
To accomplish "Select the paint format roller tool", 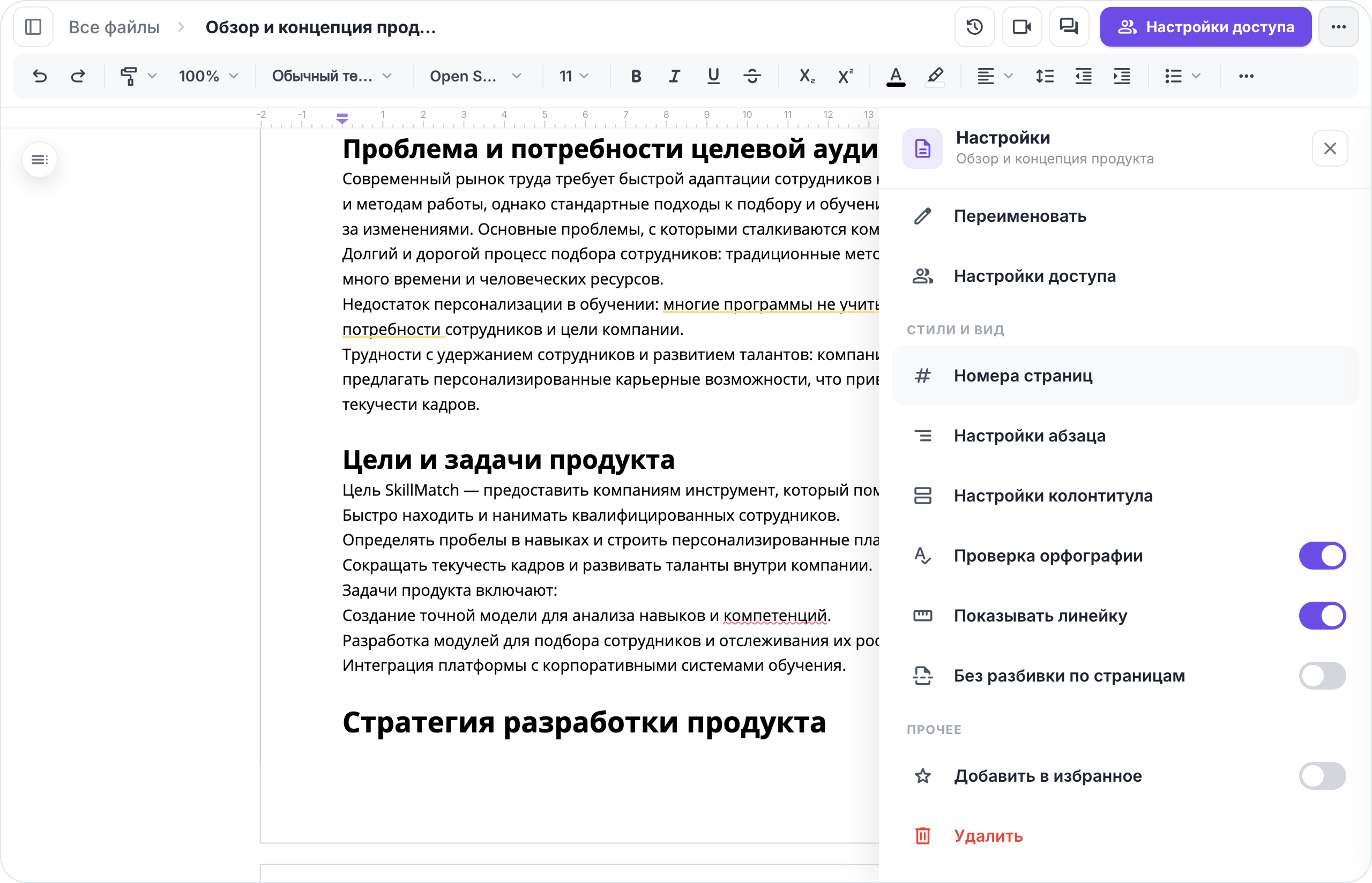I will pos(129,76).
